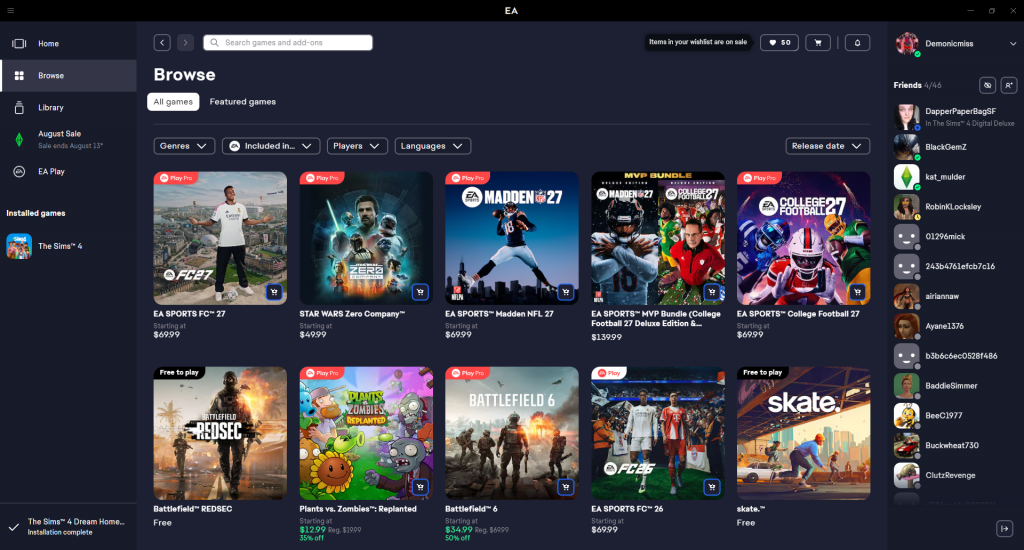Select friend ClutzRevenge name
The height and width of the screenshot is (550, 1024).
pyautogui.click(x=950, y=476)
